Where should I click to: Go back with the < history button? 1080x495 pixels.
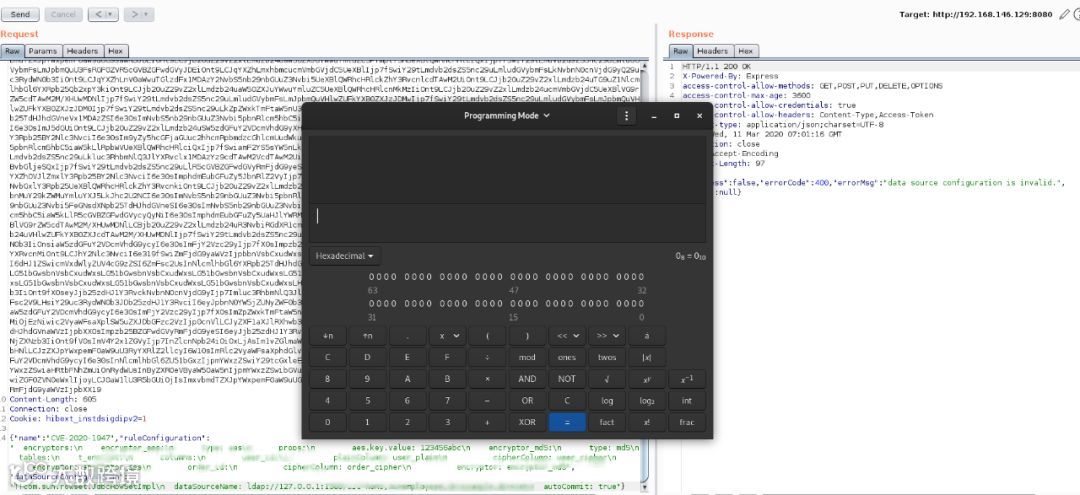pos(96,14)
